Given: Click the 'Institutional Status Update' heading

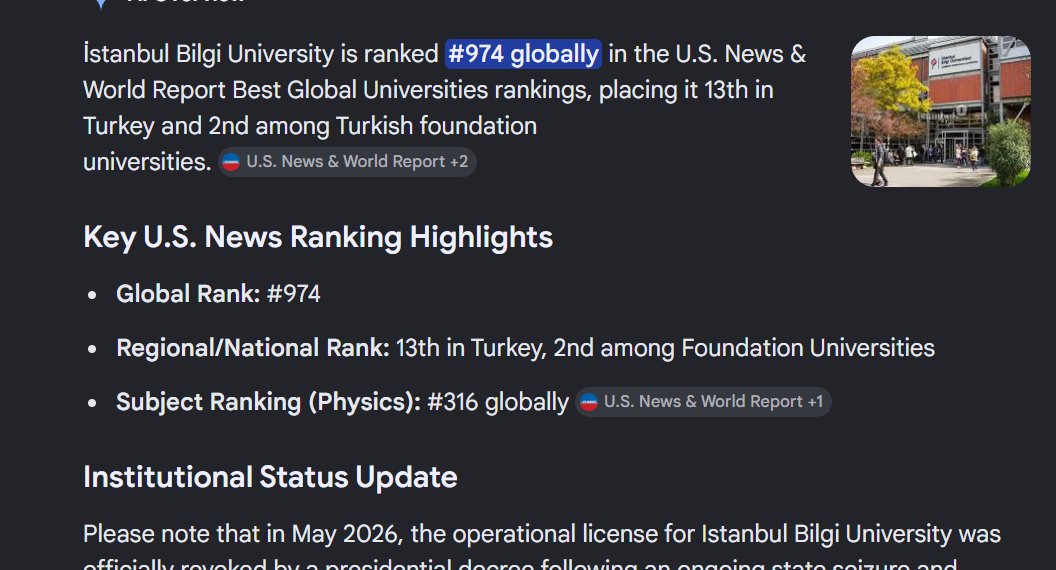Looking at the screenshot, I should pyautogui.click(x=270, y=477).
